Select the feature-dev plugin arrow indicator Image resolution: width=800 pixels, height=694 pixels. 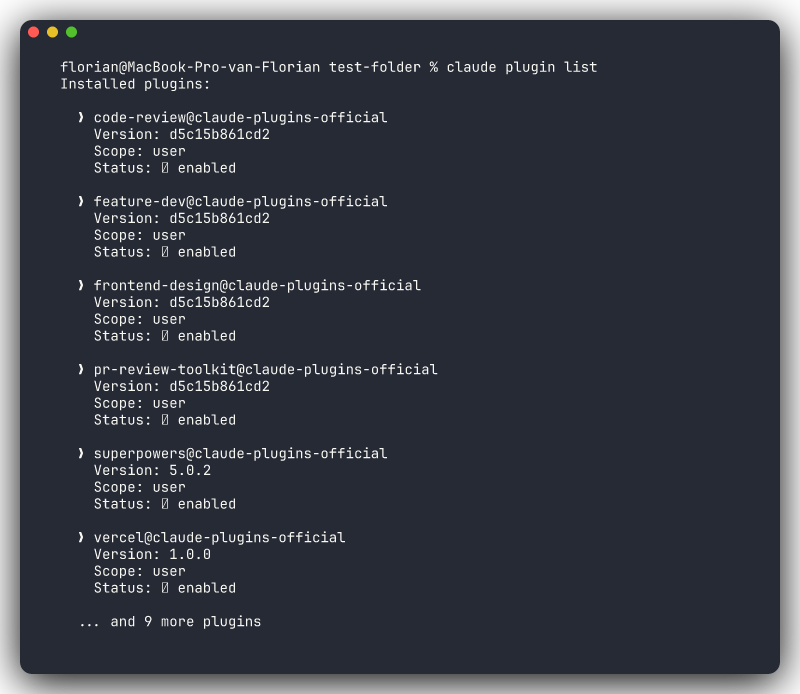83,201
